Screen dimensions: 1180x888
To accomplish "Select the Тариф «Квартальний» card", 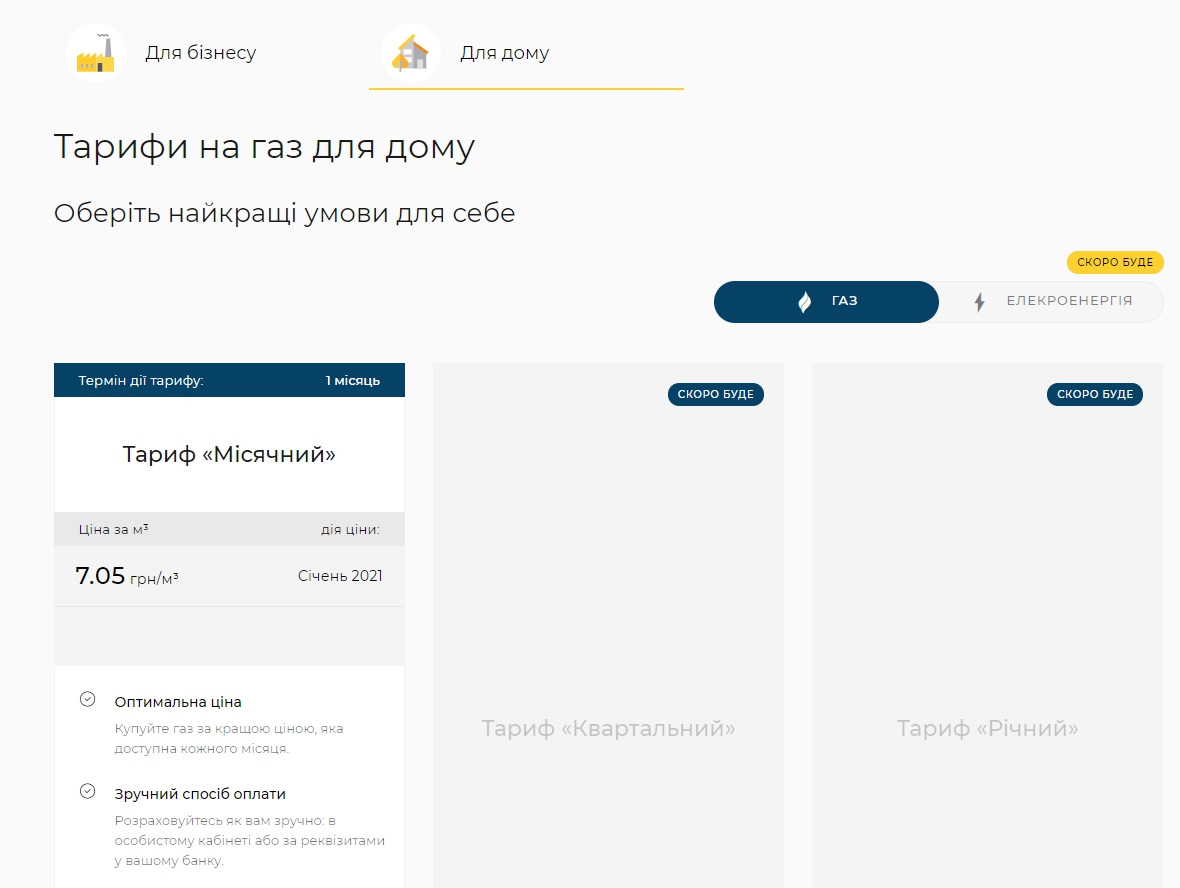I will 608,625.
